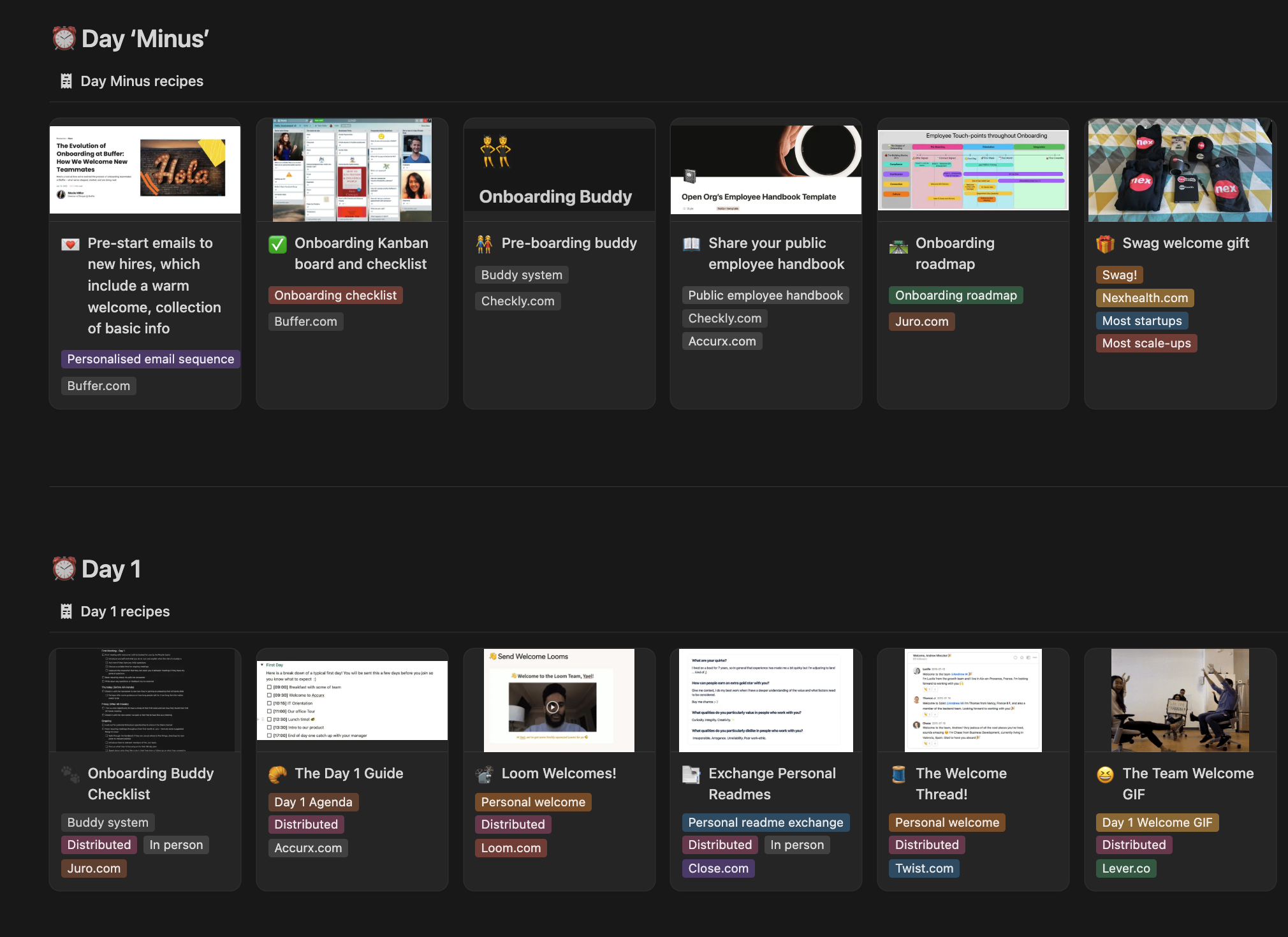Screen dimensions: 1288x937
Task: Click the alarm clock icon beside Day 'Minus'
Action: tap(64, 39)
